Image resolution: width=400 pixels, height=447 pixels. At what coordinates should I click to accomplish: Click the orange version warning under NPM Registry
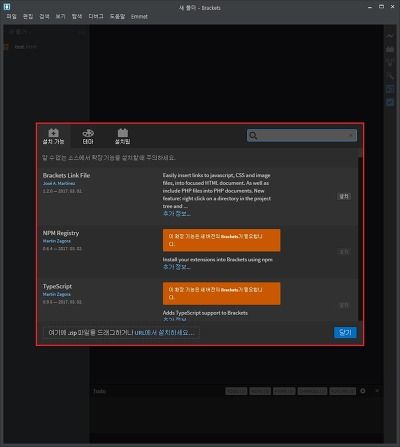tap(221, 240)
